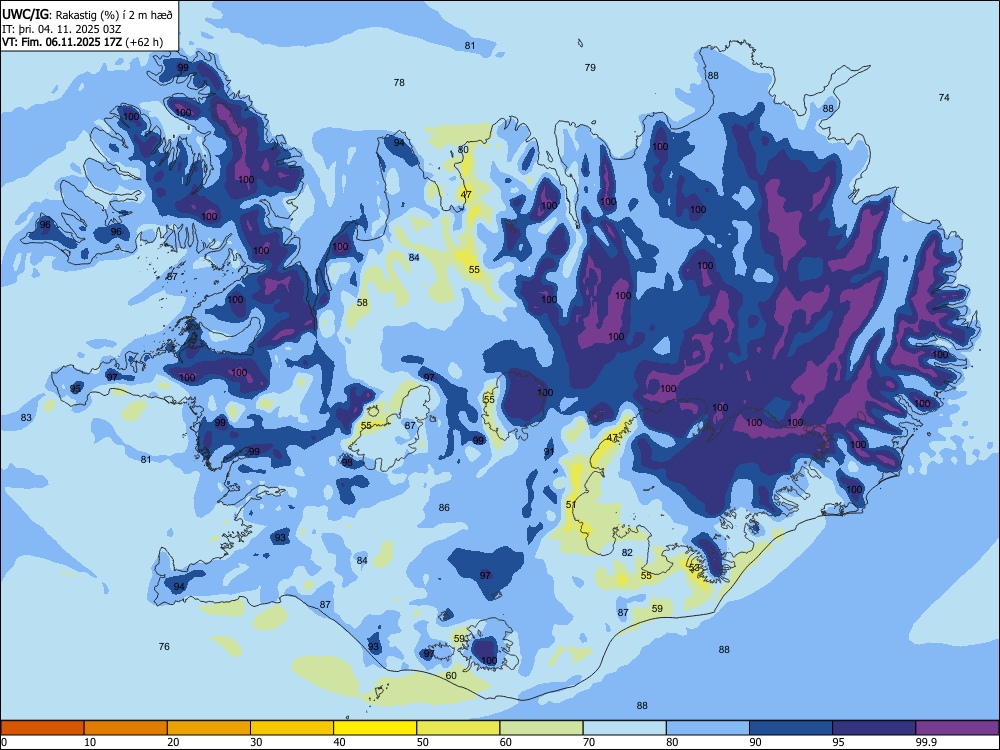Click the map value '60' on the south coast

[x=451, y=675]
